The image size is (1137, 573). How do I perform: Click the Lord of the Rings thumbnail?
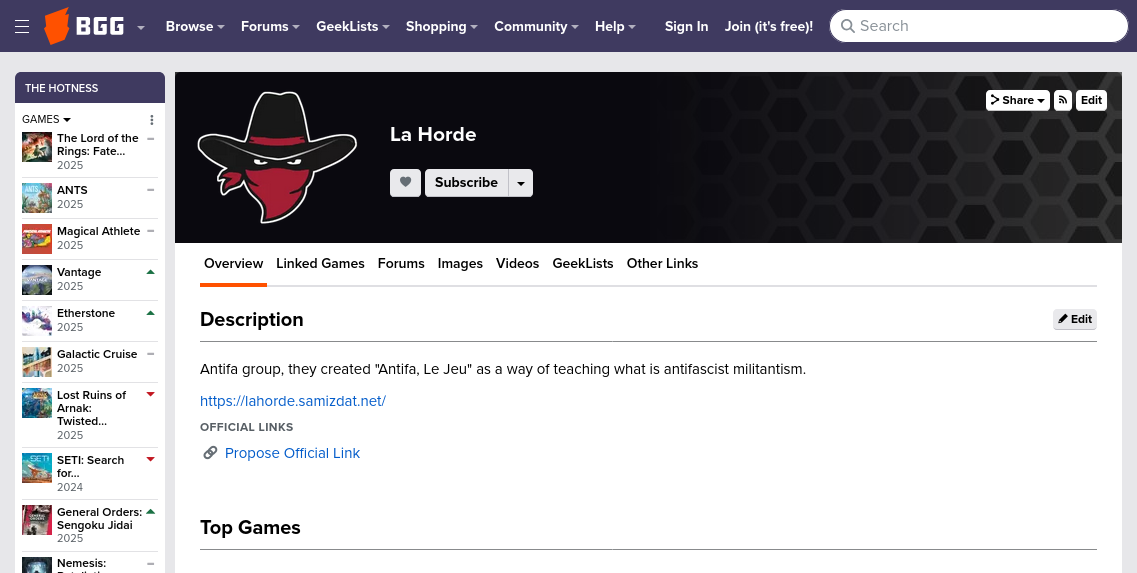click(x=37, y=147)
